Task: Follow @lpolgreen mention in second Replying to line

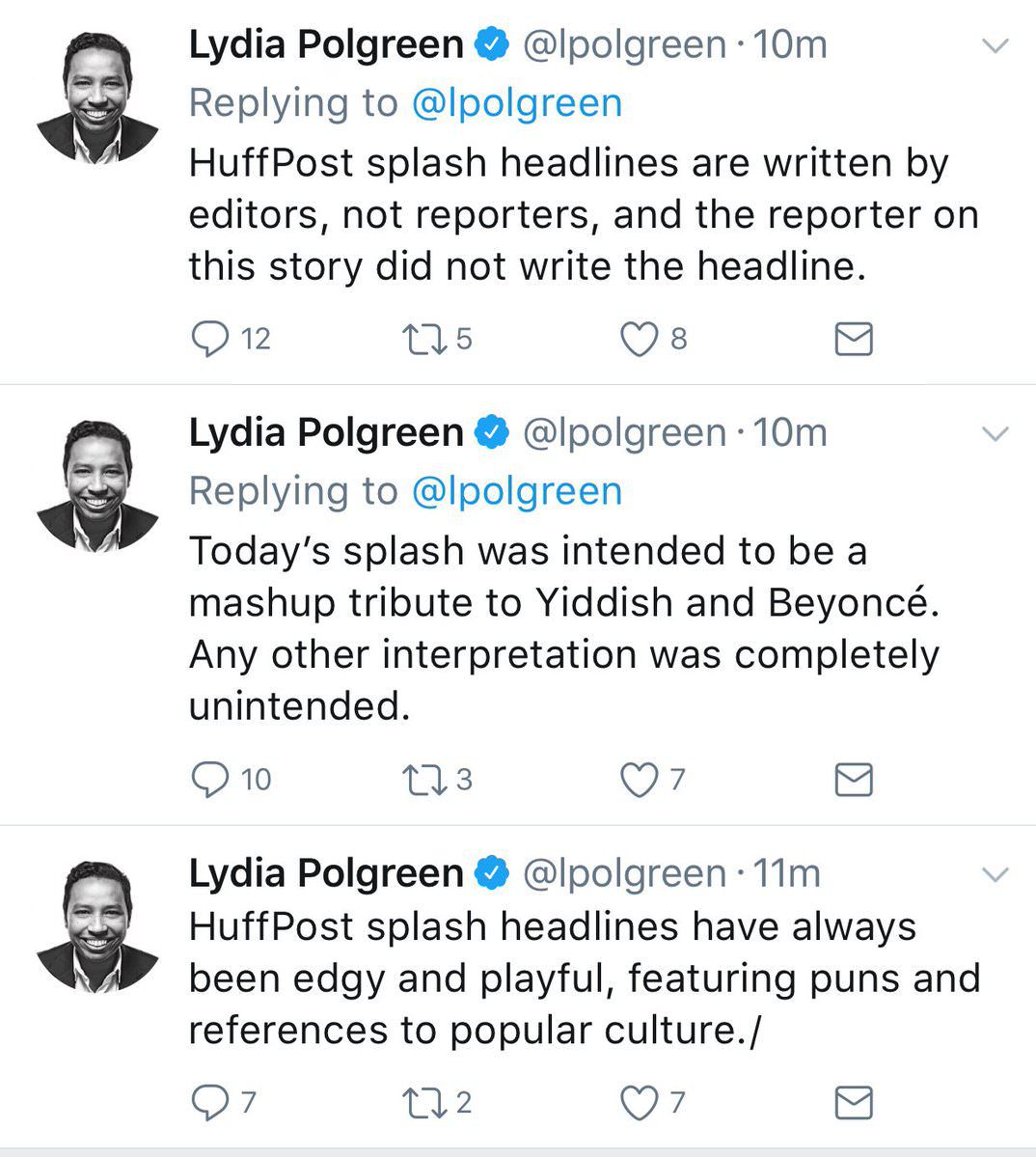Action: click(x=517, y=491)
